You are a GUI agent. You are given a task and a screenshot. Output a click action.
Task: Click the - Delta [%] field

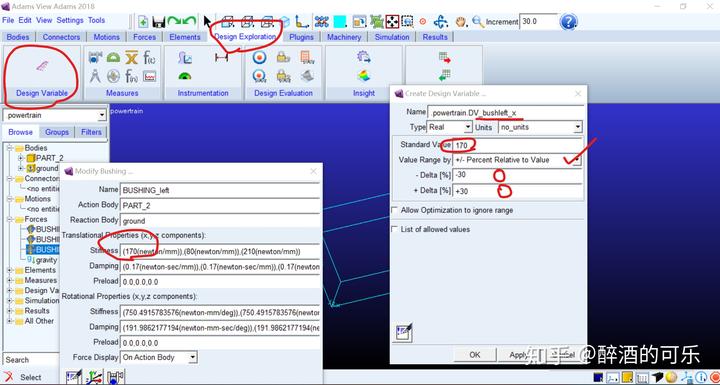click(x=517, y=175)
